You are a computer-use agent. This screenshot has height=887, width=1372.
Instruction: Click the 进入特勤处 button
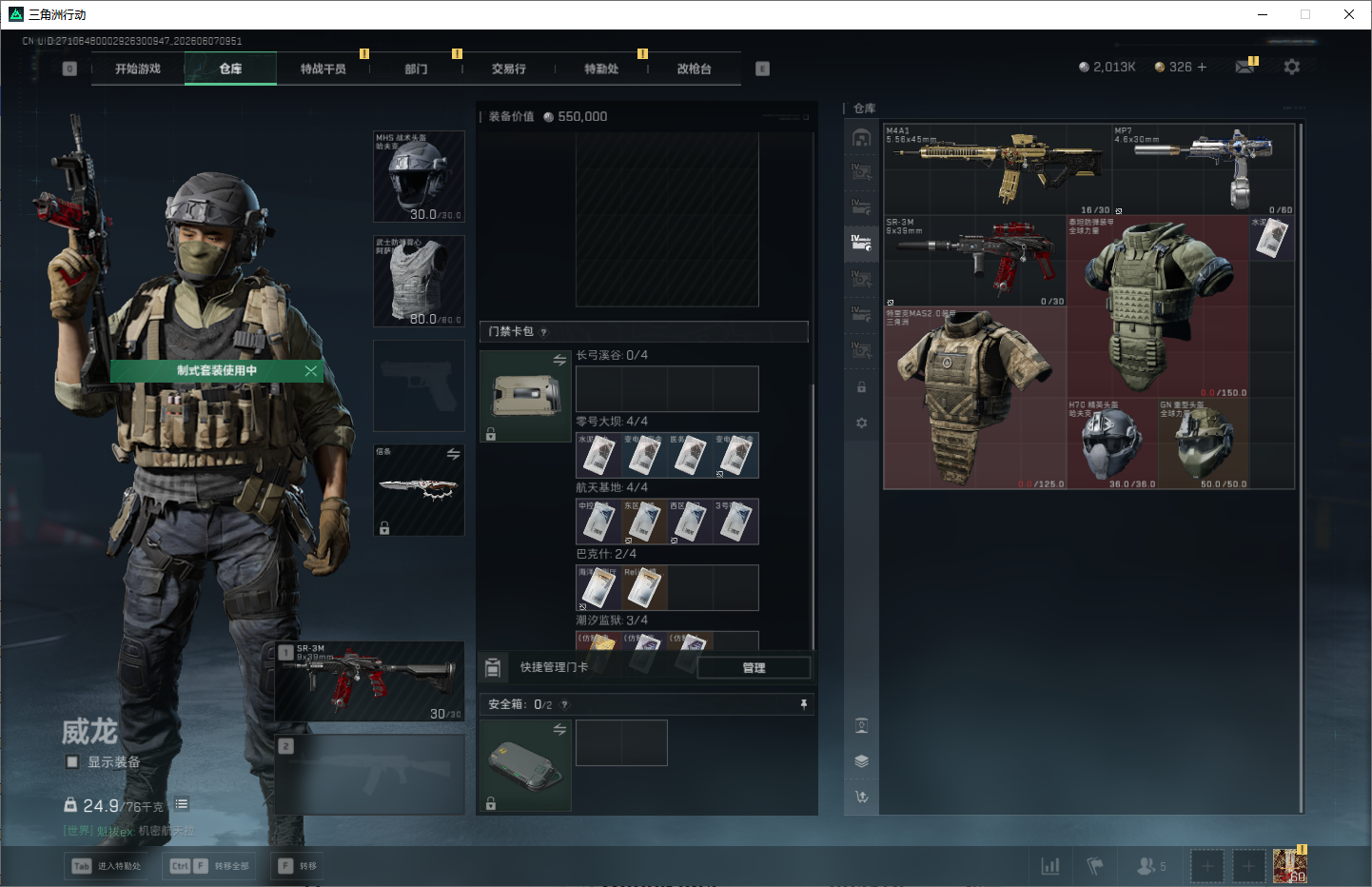[x=107, y=866]
